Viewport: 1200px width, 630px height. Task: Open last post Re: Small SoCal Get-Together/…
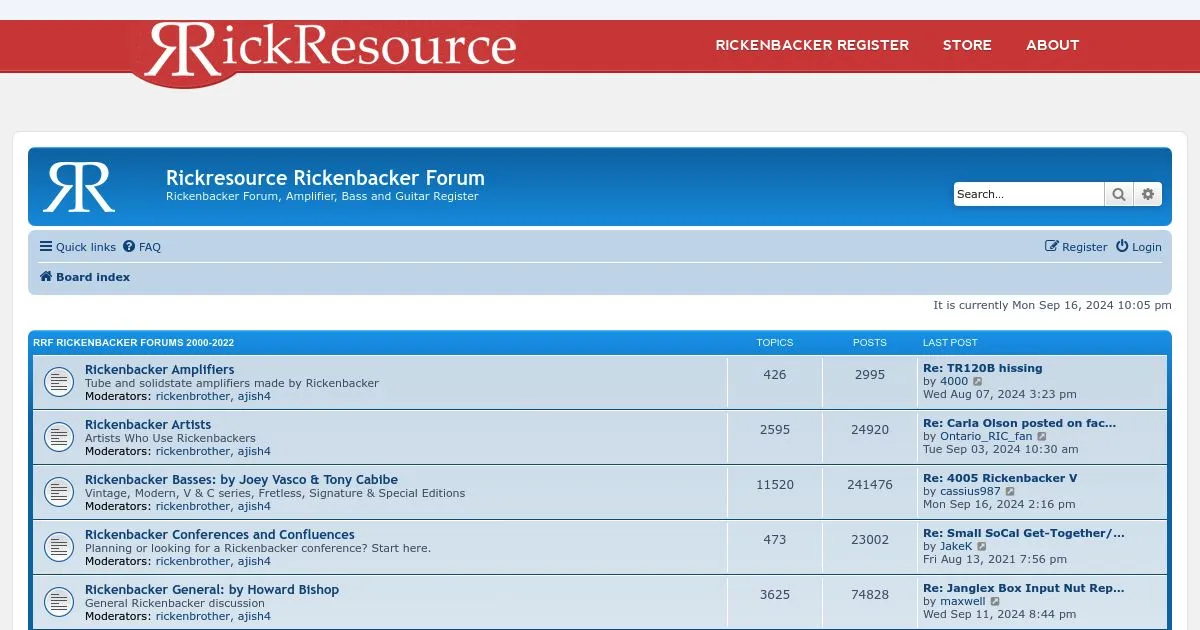pyautogui.click(x=1023, y=533)
